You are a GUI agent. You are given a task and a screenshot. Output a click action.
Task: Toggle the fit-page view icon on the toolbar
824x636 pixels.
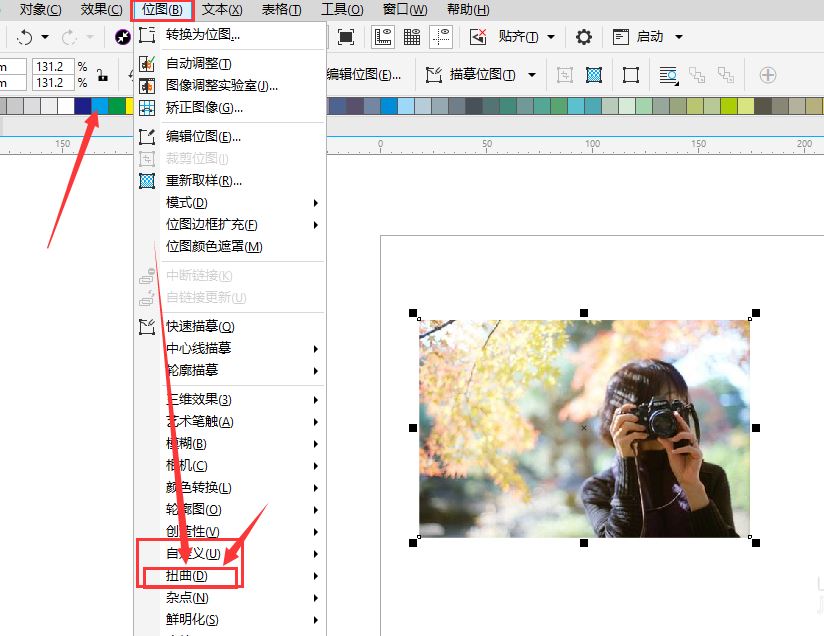[348, 36]
